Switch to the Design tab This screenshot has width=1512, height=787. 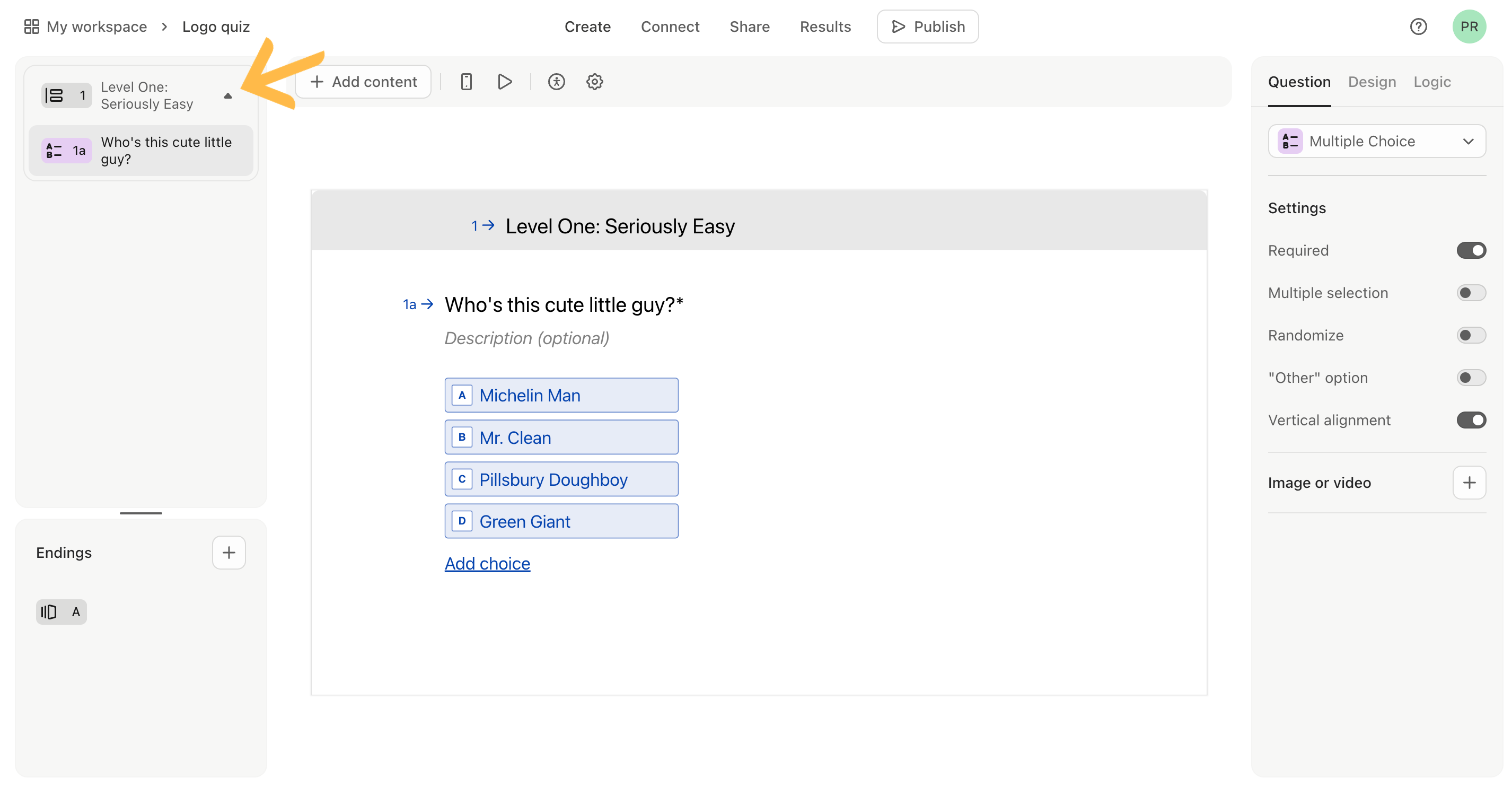click(x=1372, y=82)
